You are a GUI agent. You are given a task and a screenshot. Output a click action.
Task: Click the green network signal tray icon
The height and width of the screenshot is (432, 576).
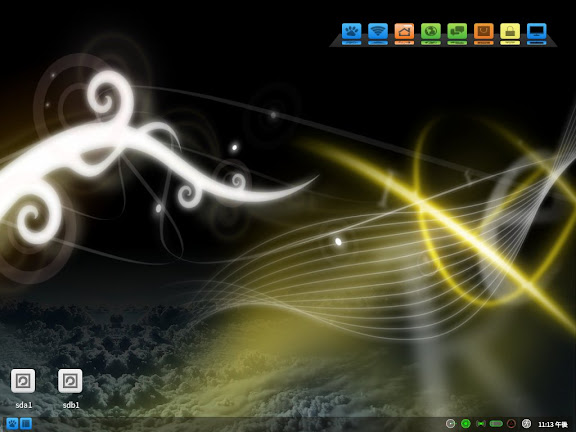pyautogui.click(x=480, y=424)
